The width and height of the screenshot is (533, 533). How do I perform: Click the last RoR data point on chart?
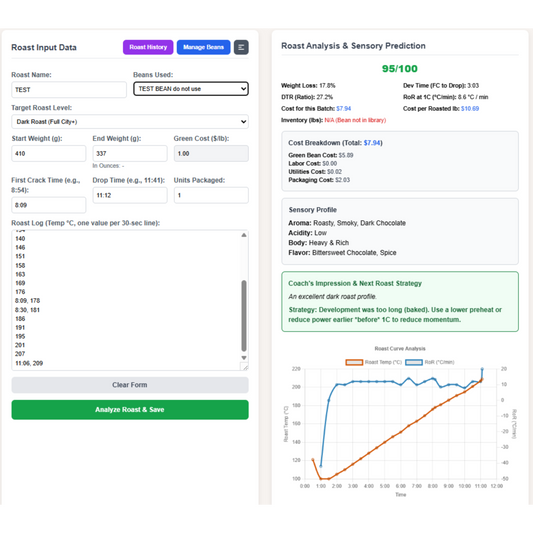pyautogui.click(x=482, y=369)
